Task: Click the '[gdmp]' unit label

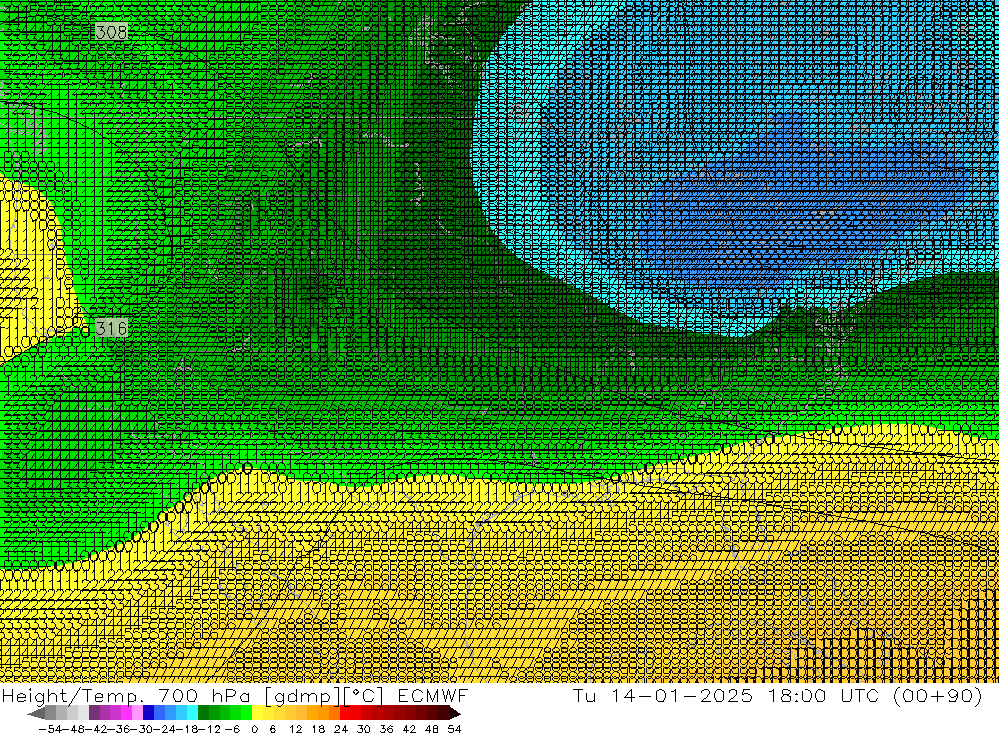Action: coord(303,696)
